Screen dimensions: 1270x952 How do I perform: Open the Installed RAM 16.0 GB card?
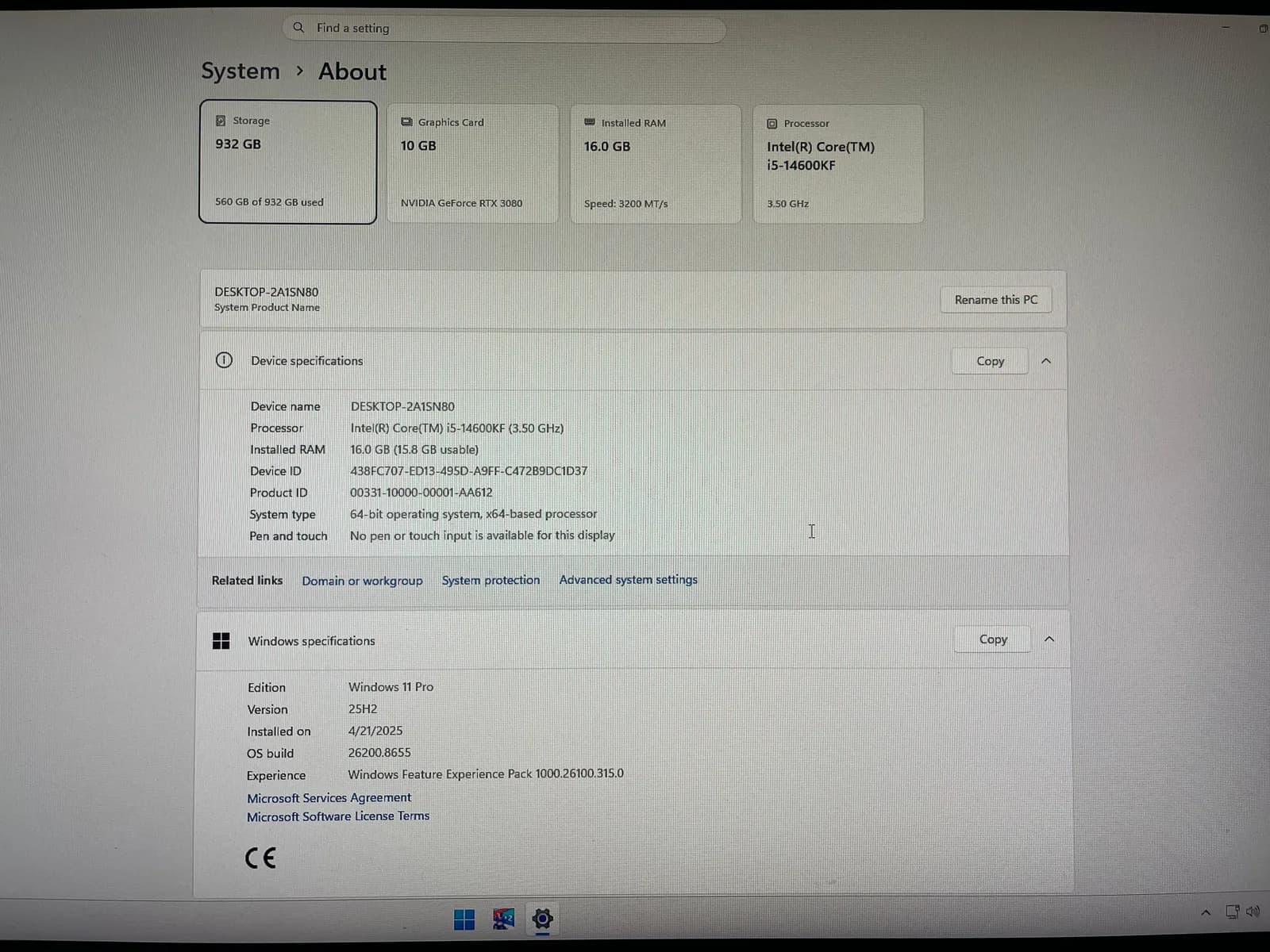tap(656, 164)
